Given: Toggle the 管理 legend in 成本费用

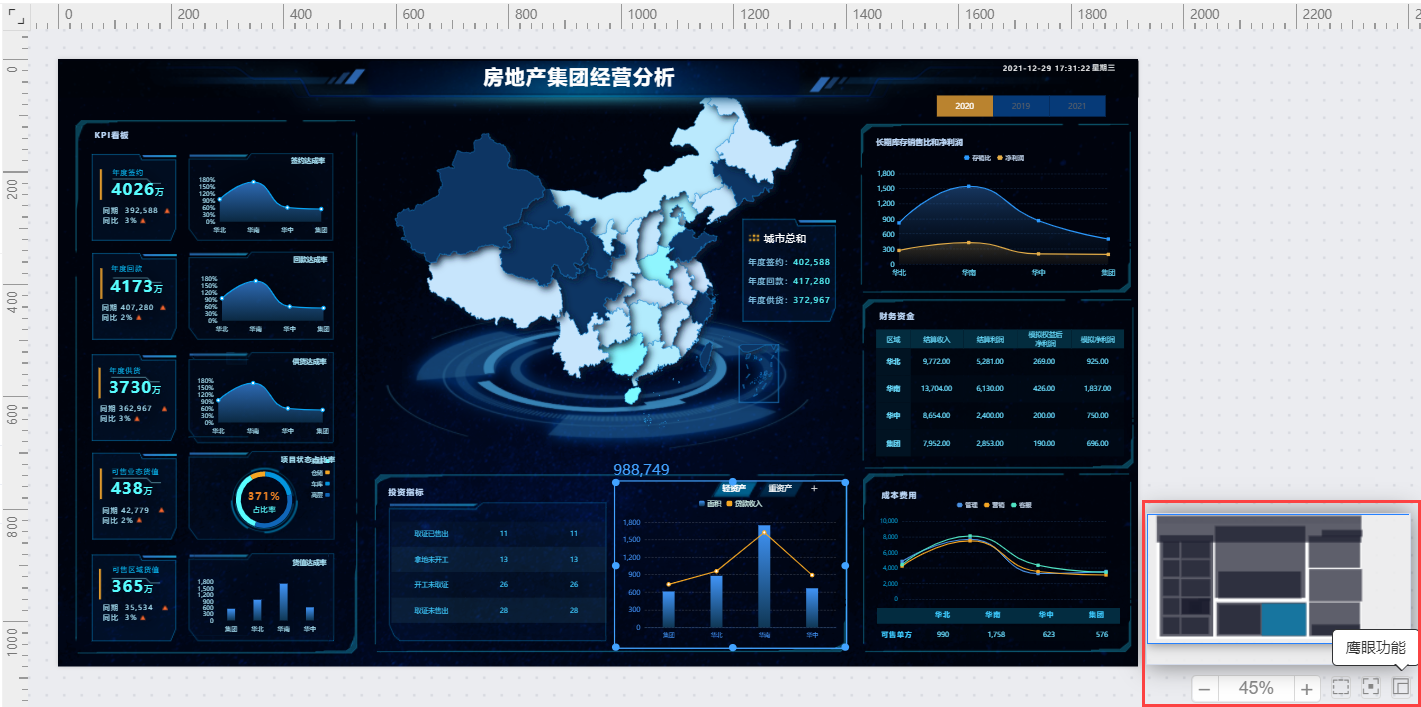Looking at the screenshot, I should click(968, 506).
